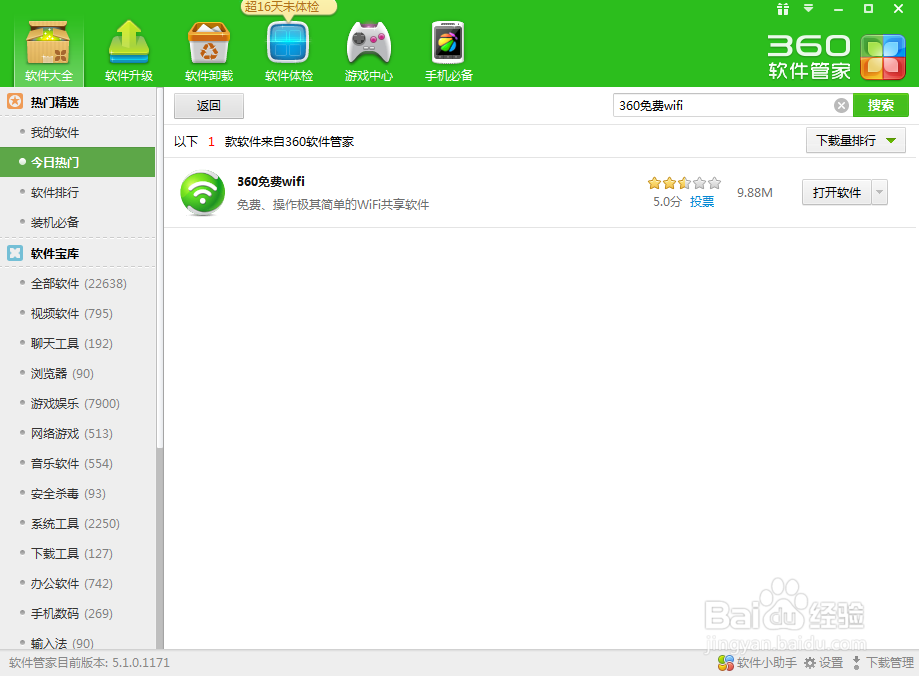
Task: Open 设置 settings in status bar
Action: pos(823,663)
